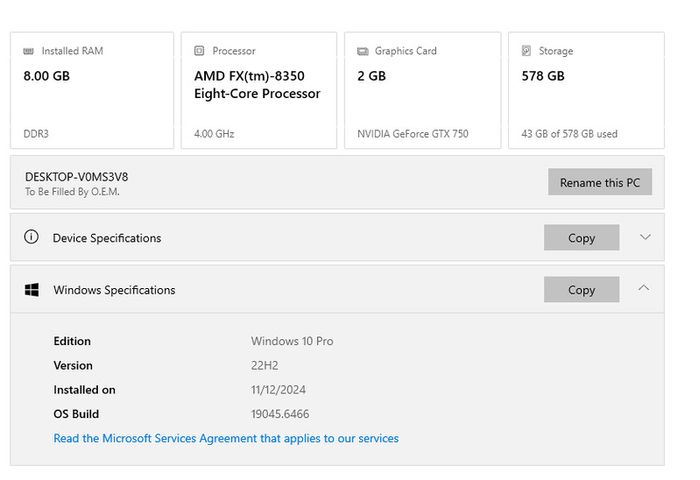This screenshot has height=480, width=700.
Task: Click the Graphics Card title text
Action: pyautogui.click(x=406, y=51)
